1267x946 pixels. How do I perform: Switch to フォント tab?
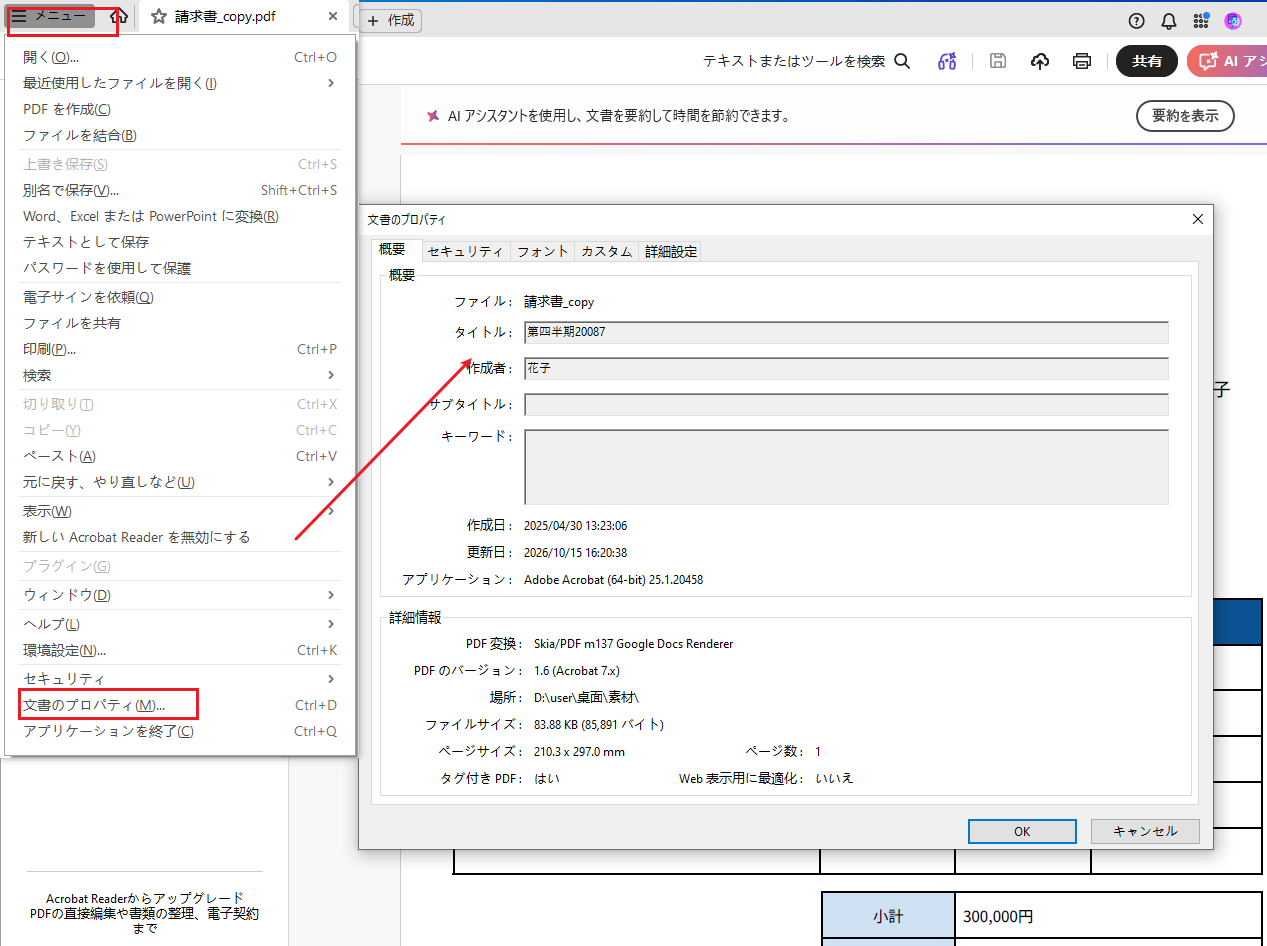point(542,252)
